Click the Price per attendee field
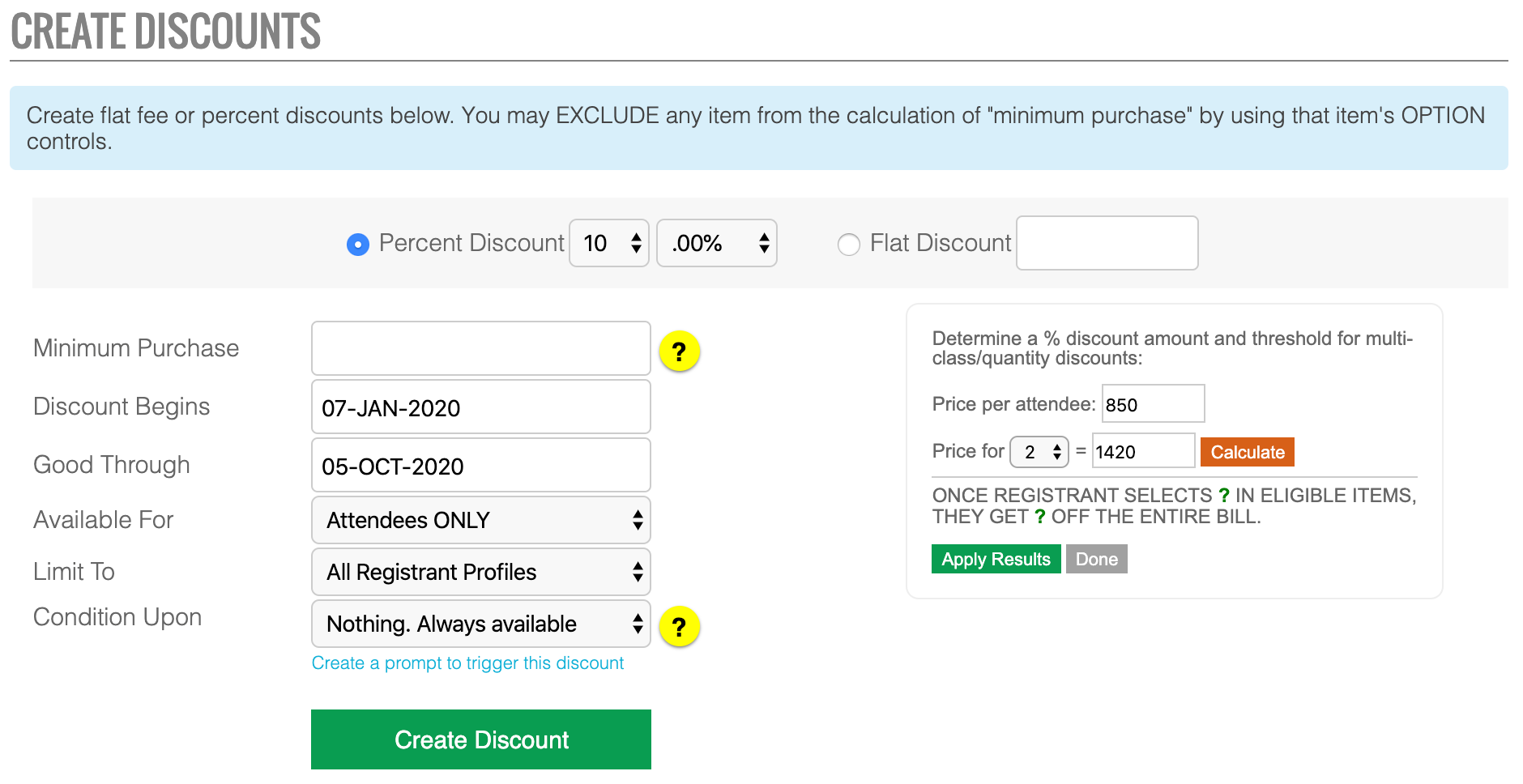1523x784 pixels. click(1153, 403)
